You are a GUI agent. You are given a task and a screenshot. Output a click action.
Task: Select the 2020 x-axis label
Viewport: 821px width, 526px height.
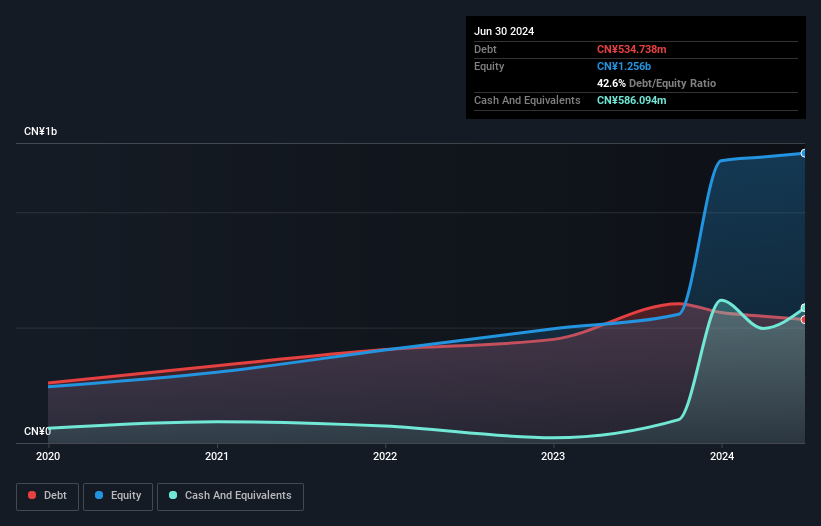(48, 456)
